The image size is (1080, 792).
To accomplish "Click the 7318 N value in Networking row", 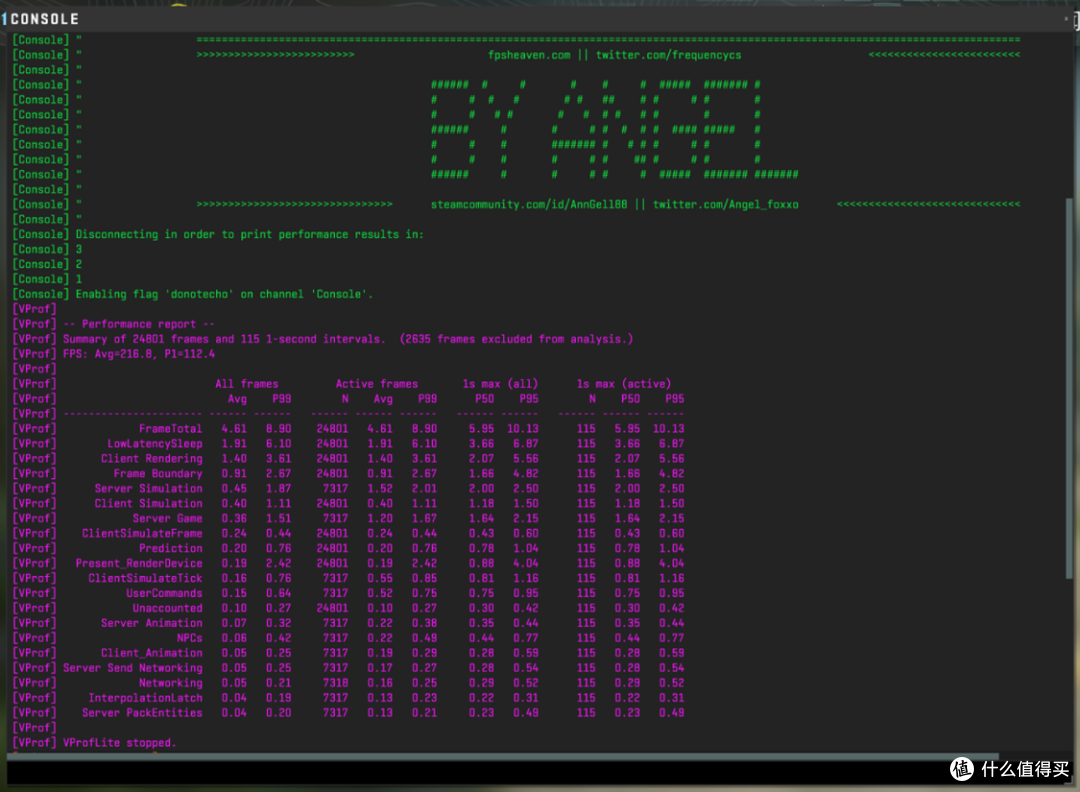I will pos(335,683).
